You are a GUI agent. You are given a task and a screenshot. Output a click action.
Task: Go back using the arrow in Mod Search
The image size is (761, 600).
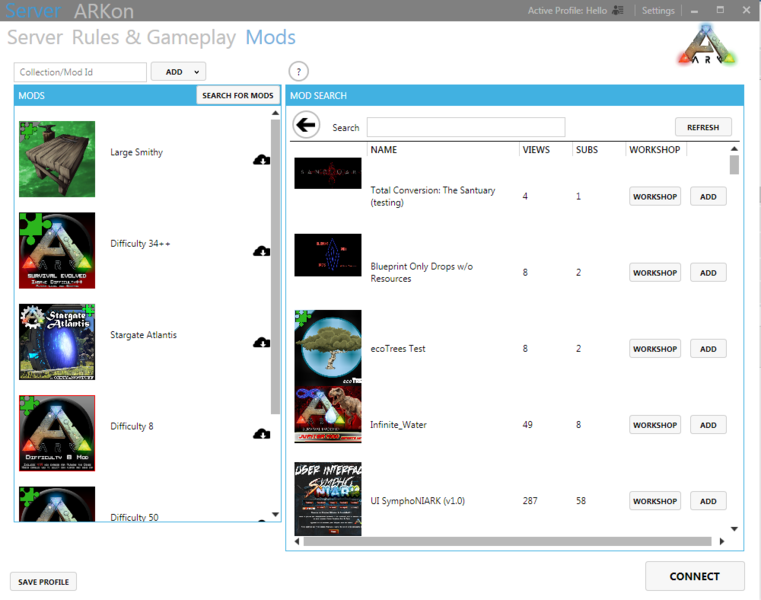pos(306,125)
